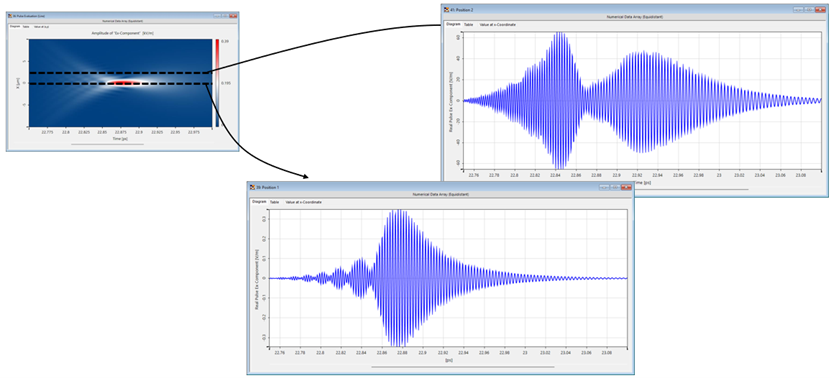The width and height of the screenshot is (831, 378).
Task: Open Value at x-Coordinate tab in Position 1
Action: pos(304,202)
